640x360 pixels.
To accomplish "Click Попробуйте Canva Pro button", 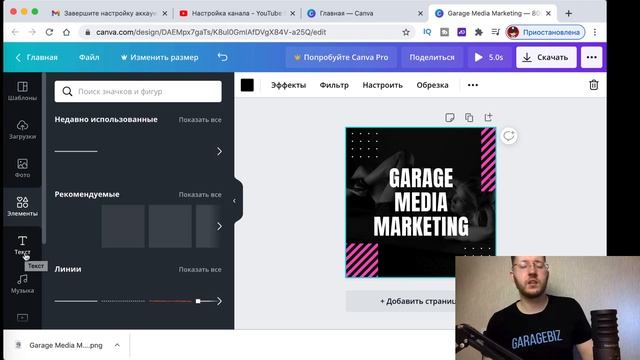I will tap(341, 57).
